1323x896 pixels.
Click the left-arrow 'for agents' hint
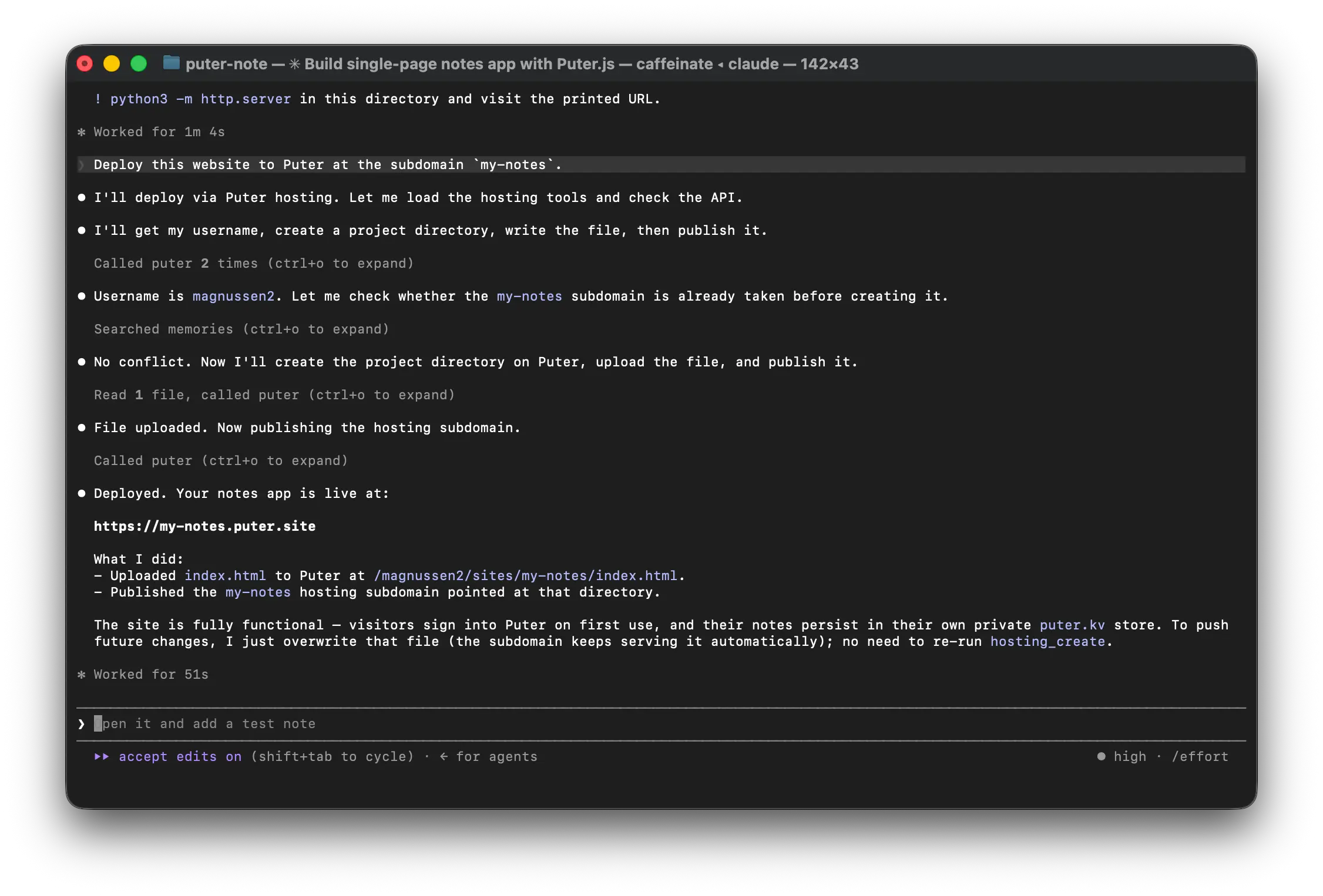(488, 757)
